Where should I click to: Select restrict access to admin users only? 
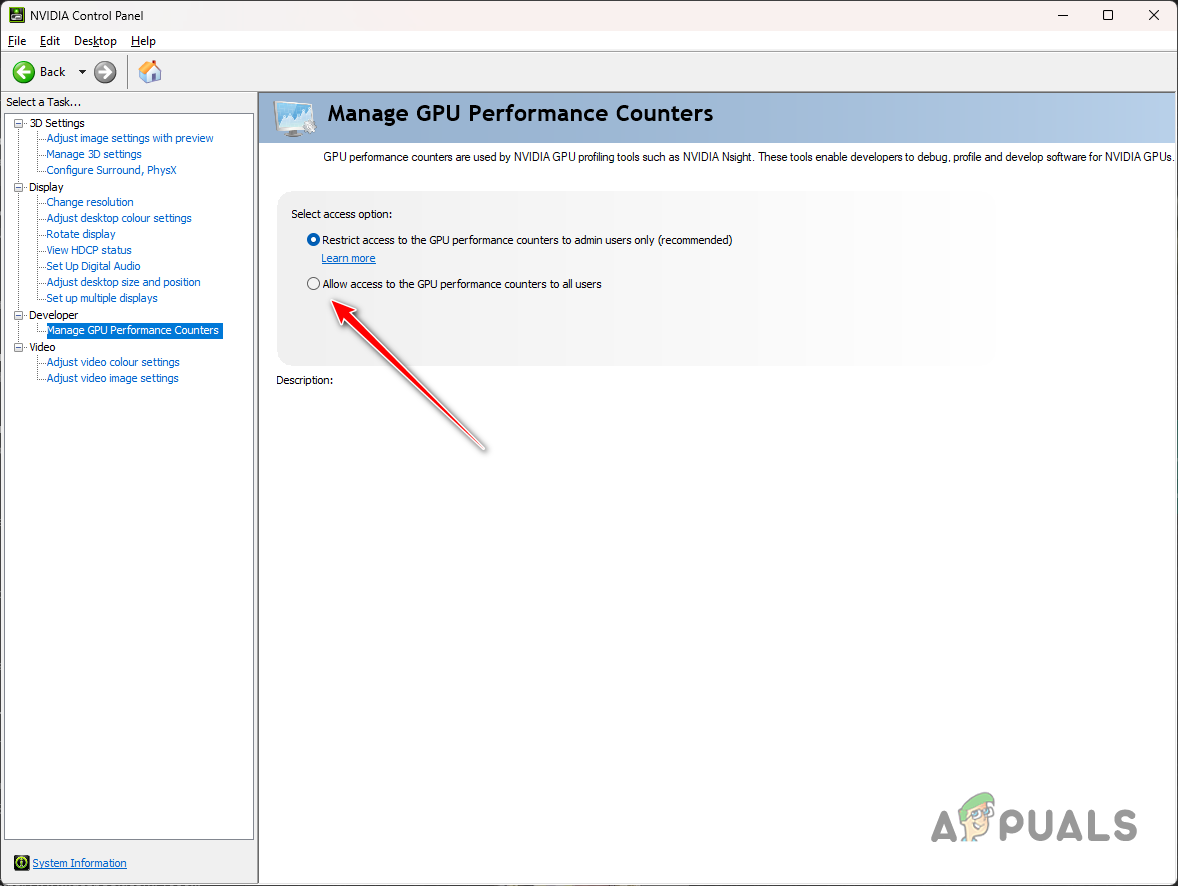coord(313,239)
